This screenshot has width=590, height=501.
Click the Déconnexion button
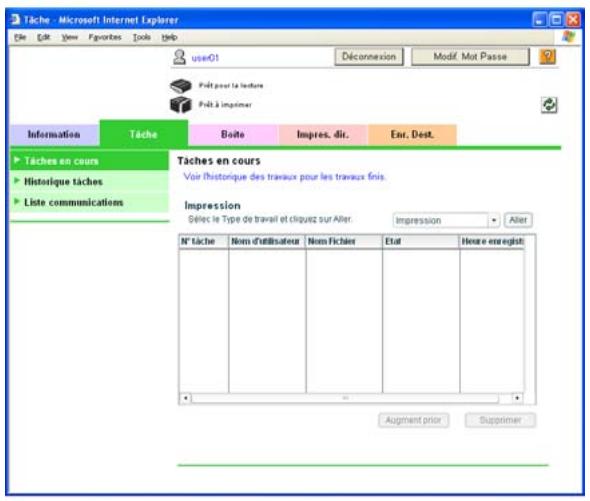(x=369, y=56)
